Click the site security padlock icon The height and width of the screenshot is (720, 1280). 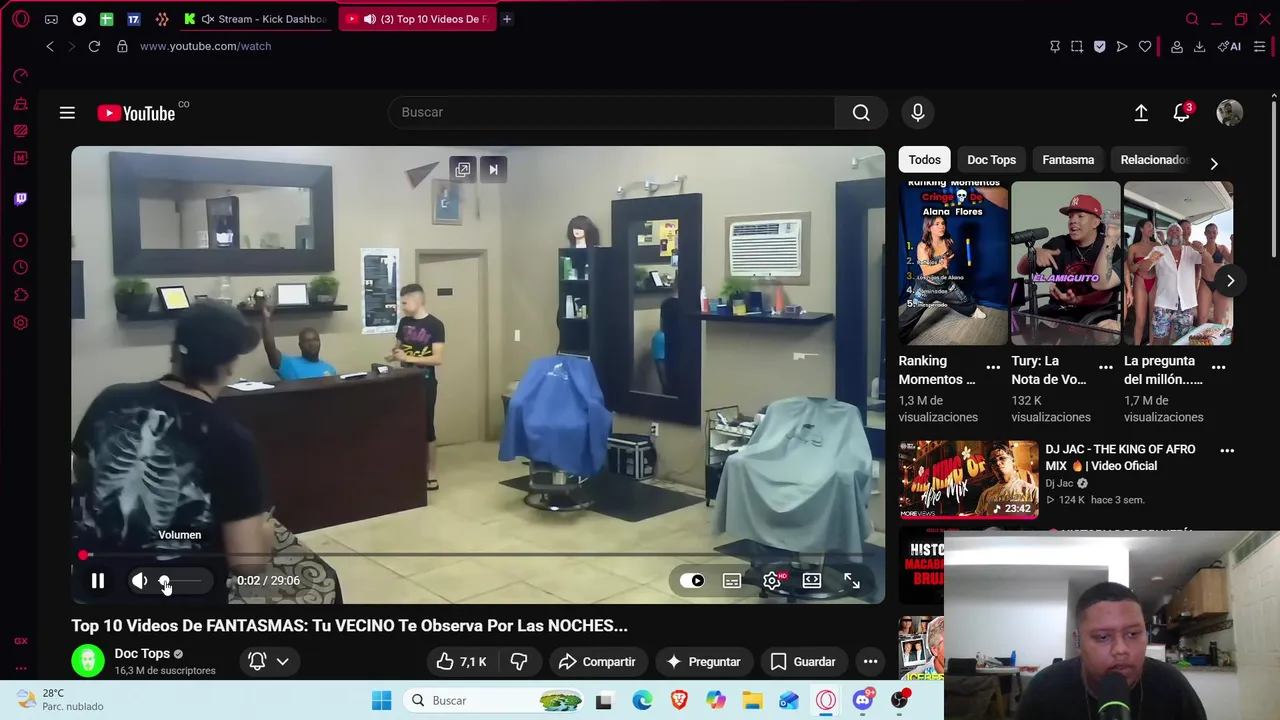[122, 46]
